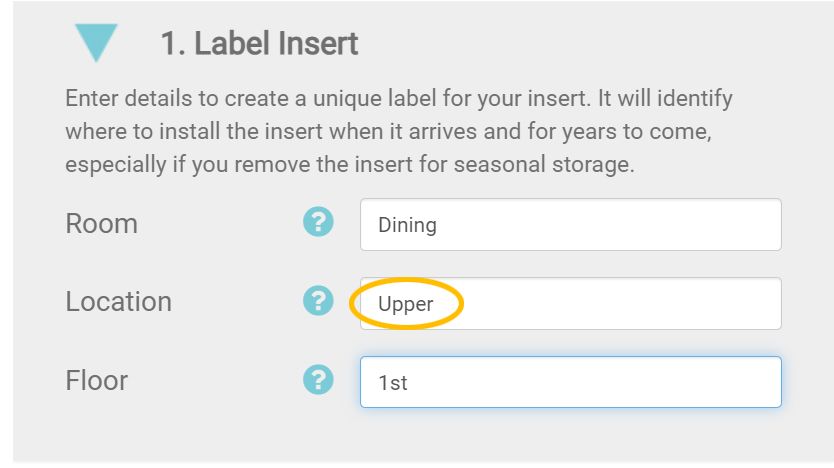Collapse the Label Insert section triangle

pyautogui.click(x=96, y=43)
